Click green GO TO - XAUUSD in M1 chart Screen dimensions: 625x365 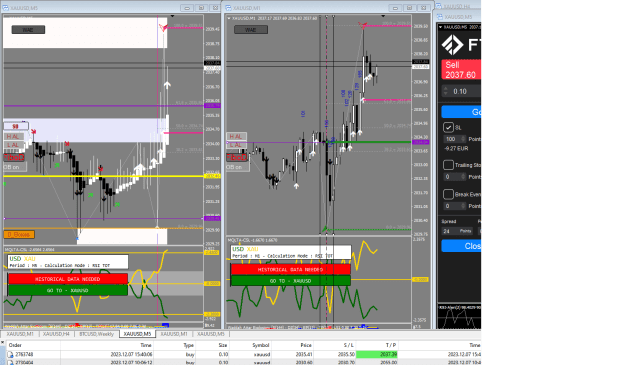coord(291,281)
